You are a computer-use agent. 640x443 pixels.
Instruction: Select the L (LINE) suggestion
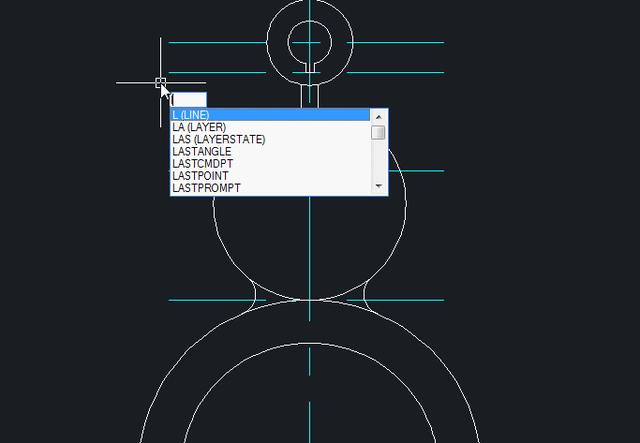pyautogui.click(x=270, y=115)
